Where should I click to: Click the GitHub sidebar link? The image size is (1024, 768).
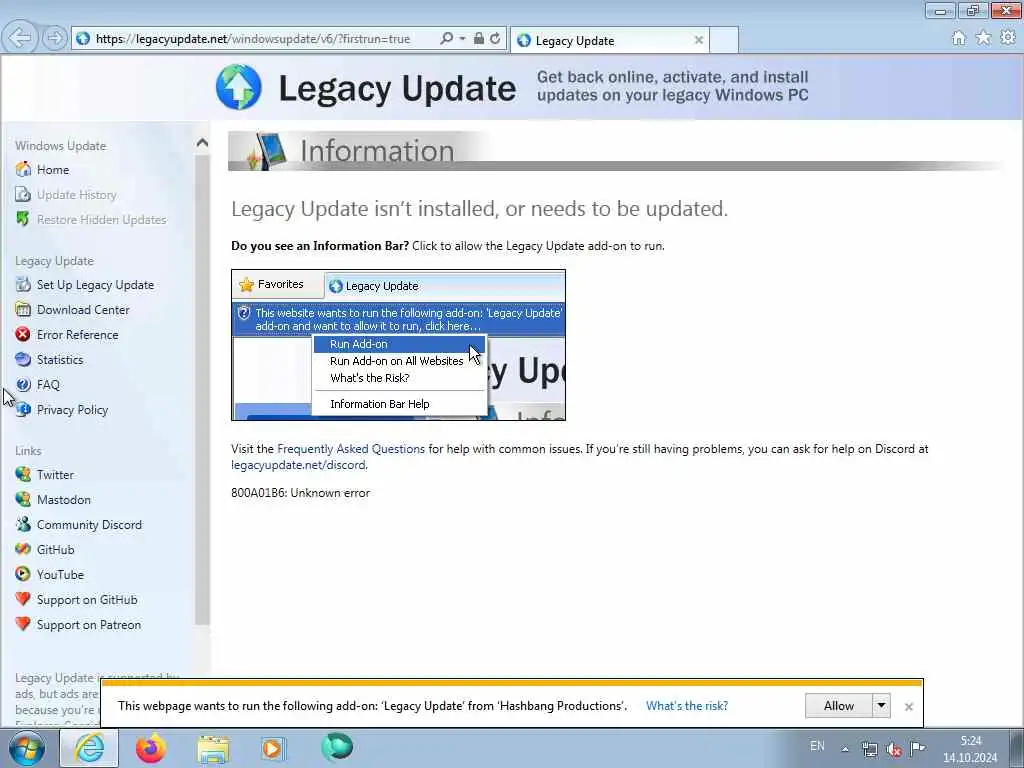tap(56, 550)
